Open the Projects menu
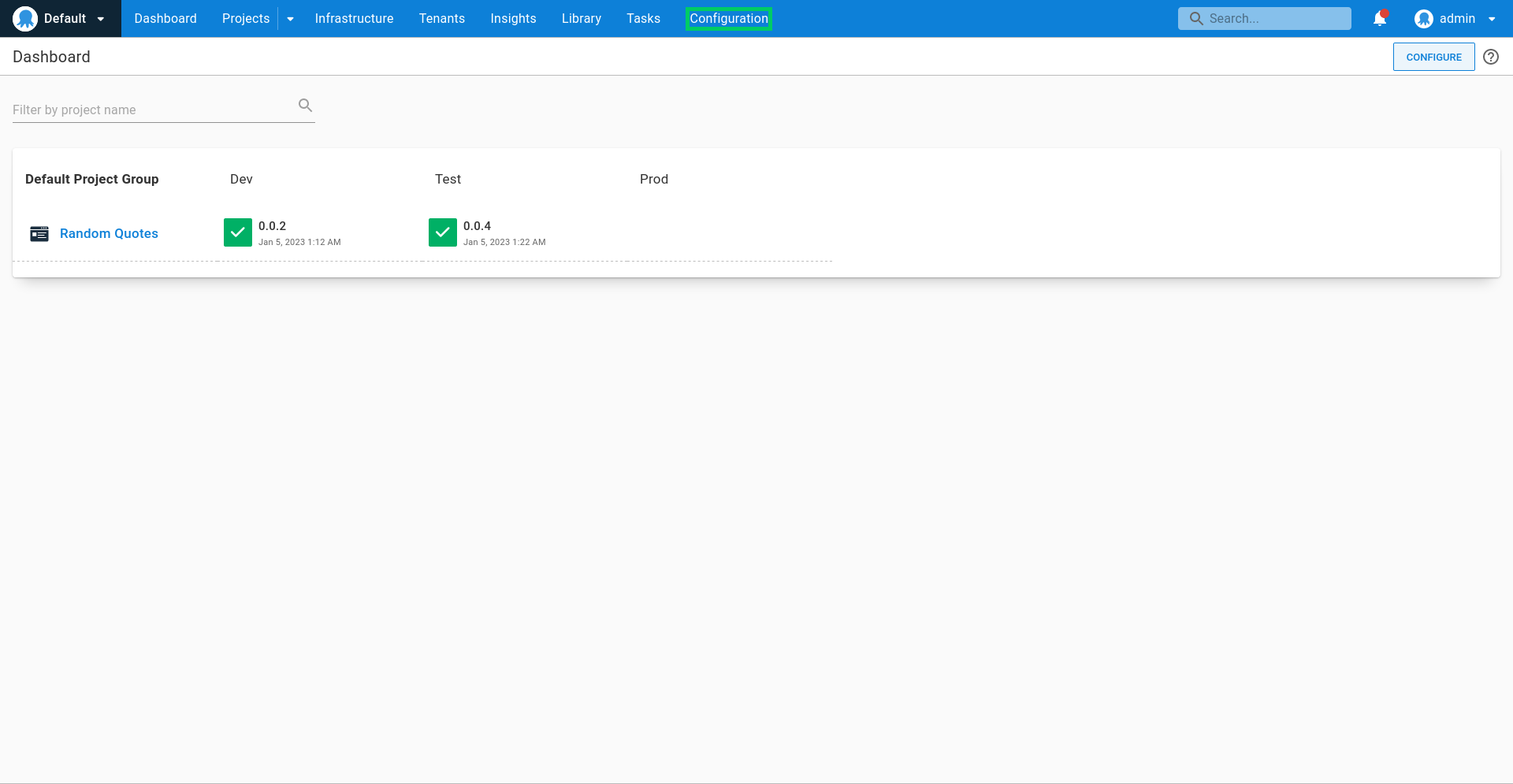1513x784 pixels. (246, 18)
